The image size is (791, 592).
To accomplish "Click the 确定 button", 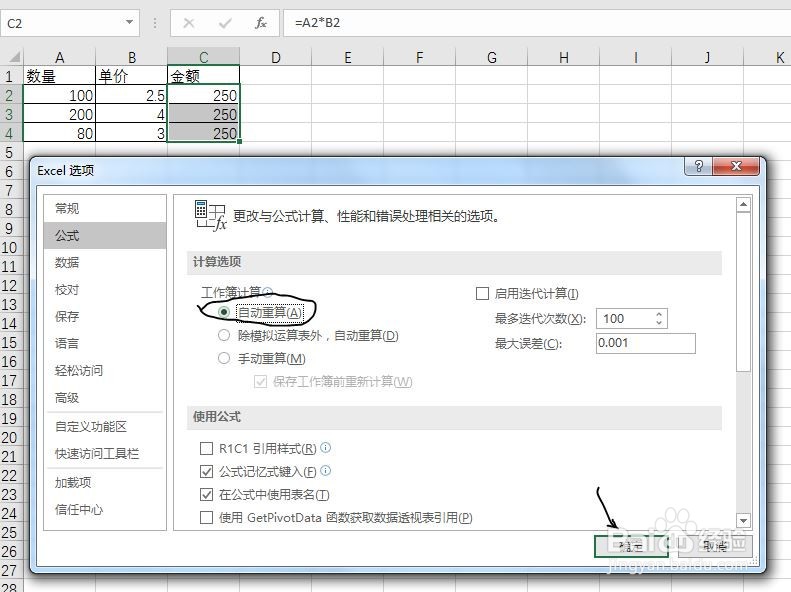I will 631,546.
